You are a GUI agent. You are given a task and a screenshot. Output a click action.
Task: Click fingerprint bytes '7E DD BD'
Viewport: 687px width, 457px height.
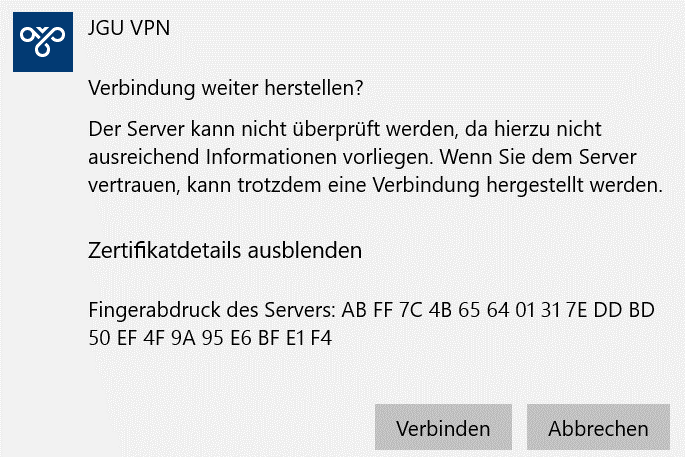(610, 310)
